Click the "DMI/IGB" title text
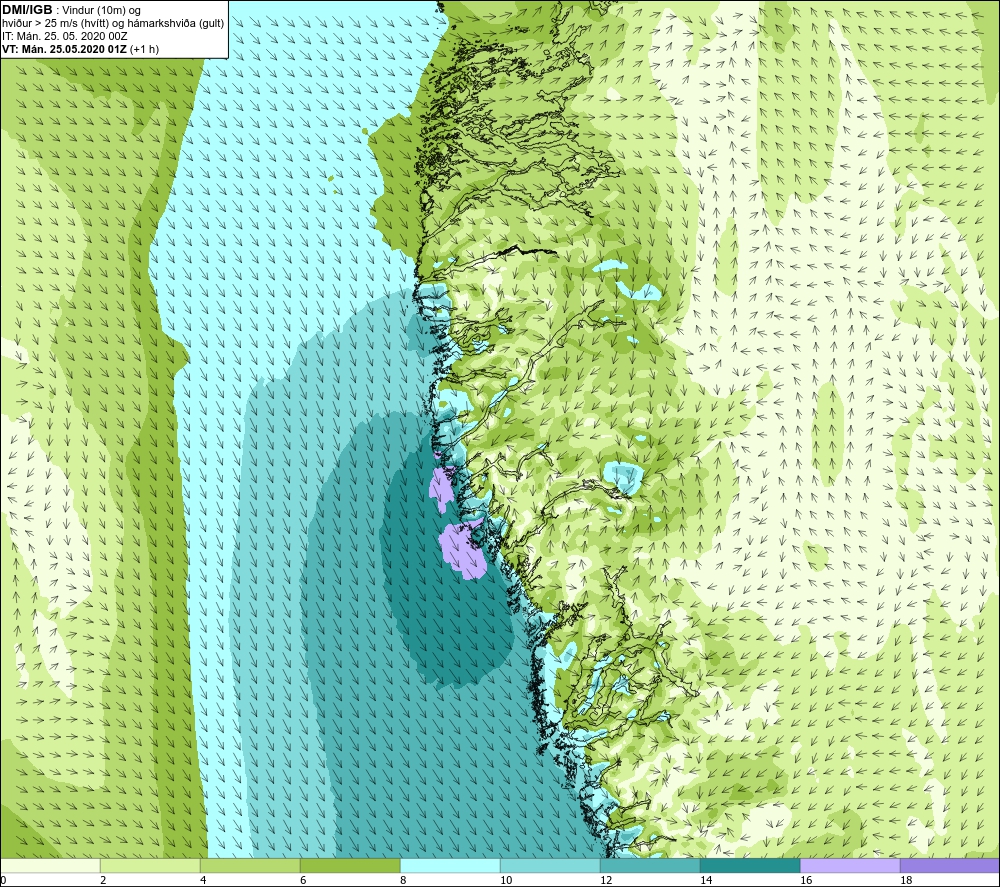The height and width of the screenshot is (887, 1000). 27,10
